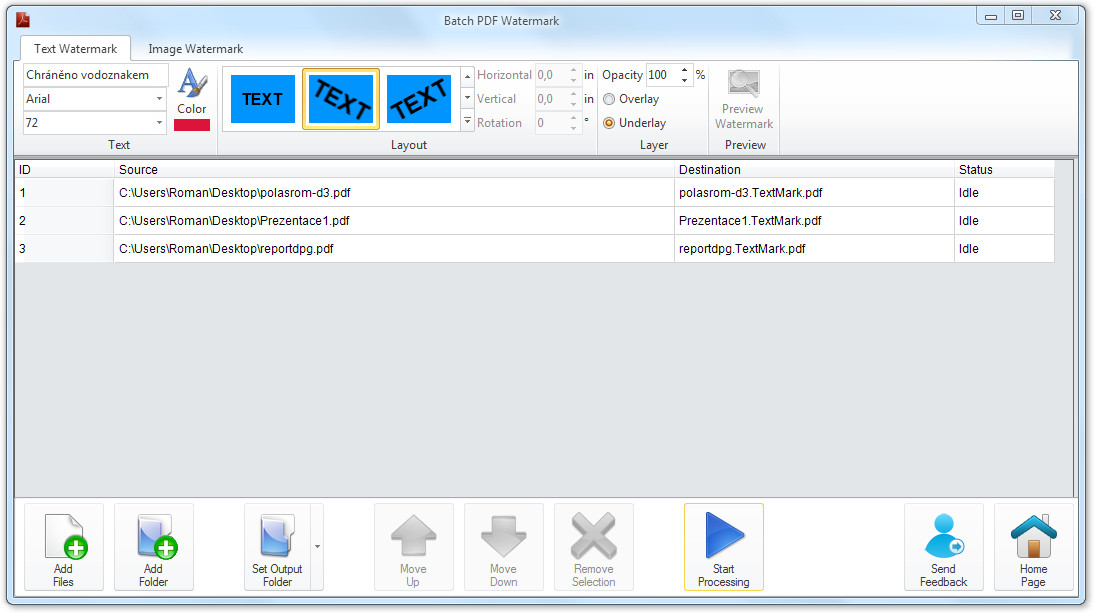This screenshot has height=613, width=1095.
Task: Select the Underlay radio button
Action: 609,123
